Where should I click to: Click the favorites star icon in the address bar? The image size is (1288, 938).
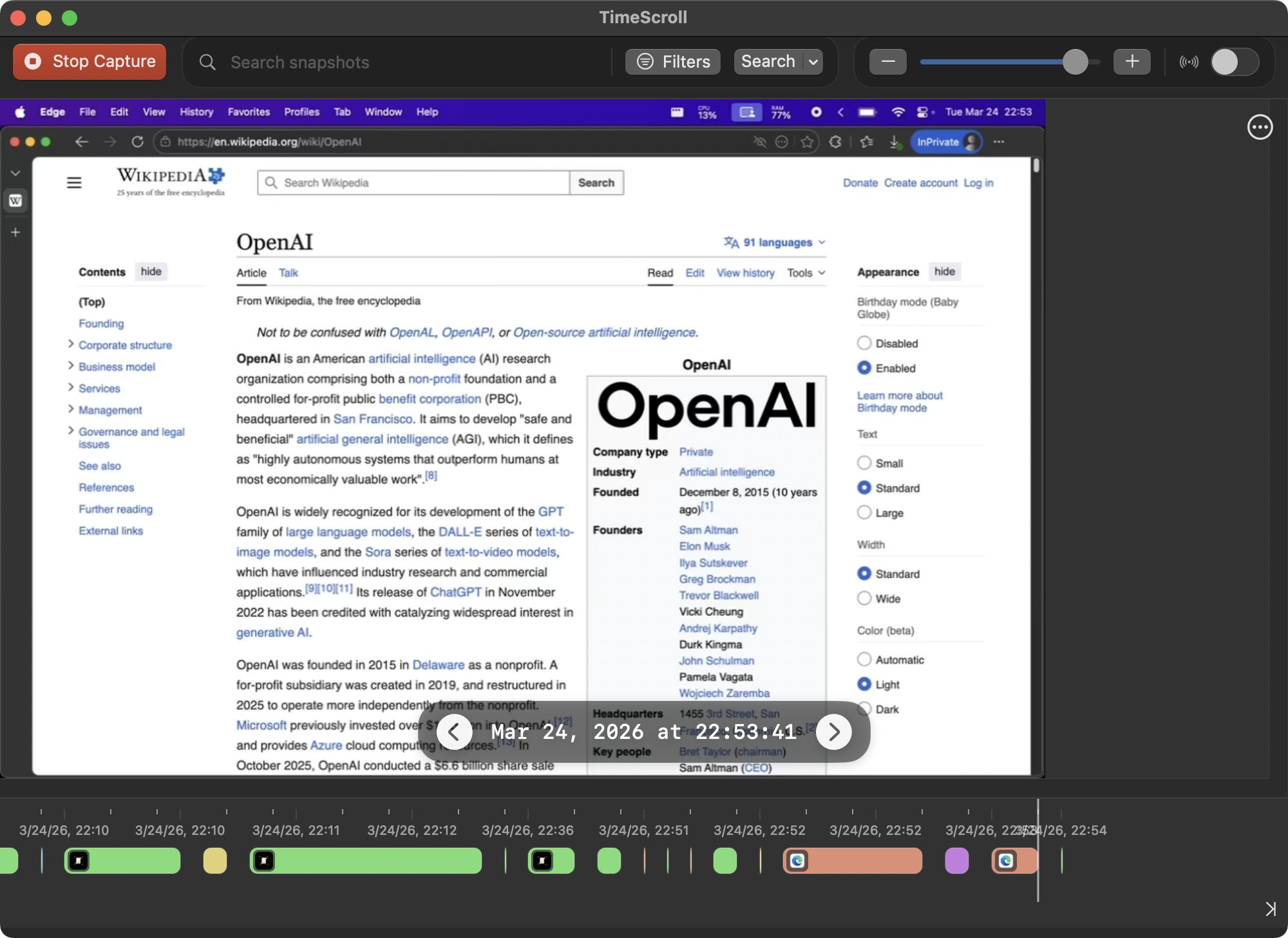point(807,142)
